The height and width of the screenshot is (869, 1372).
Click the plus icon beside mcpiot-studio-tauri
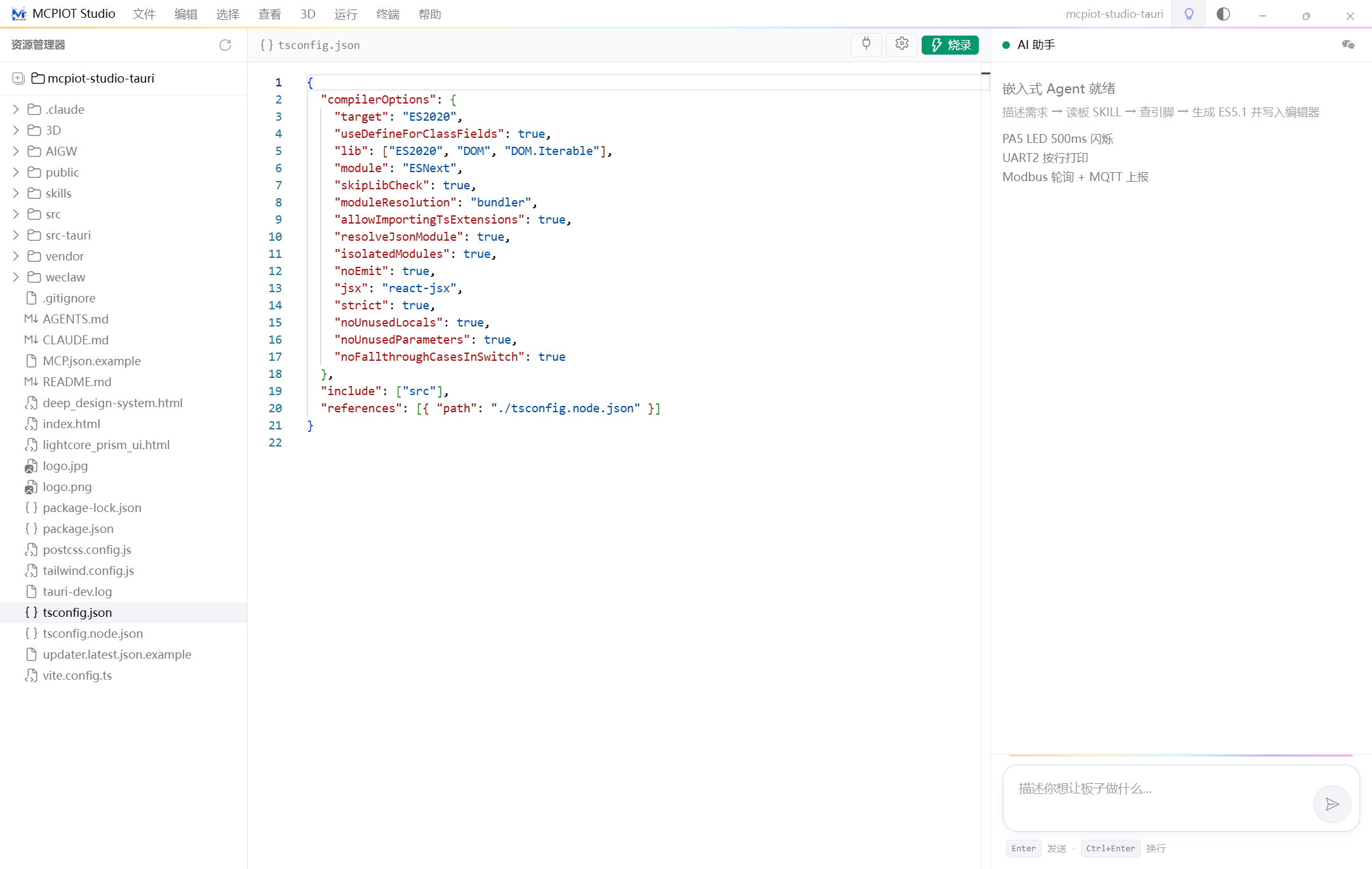pos(18,78)
